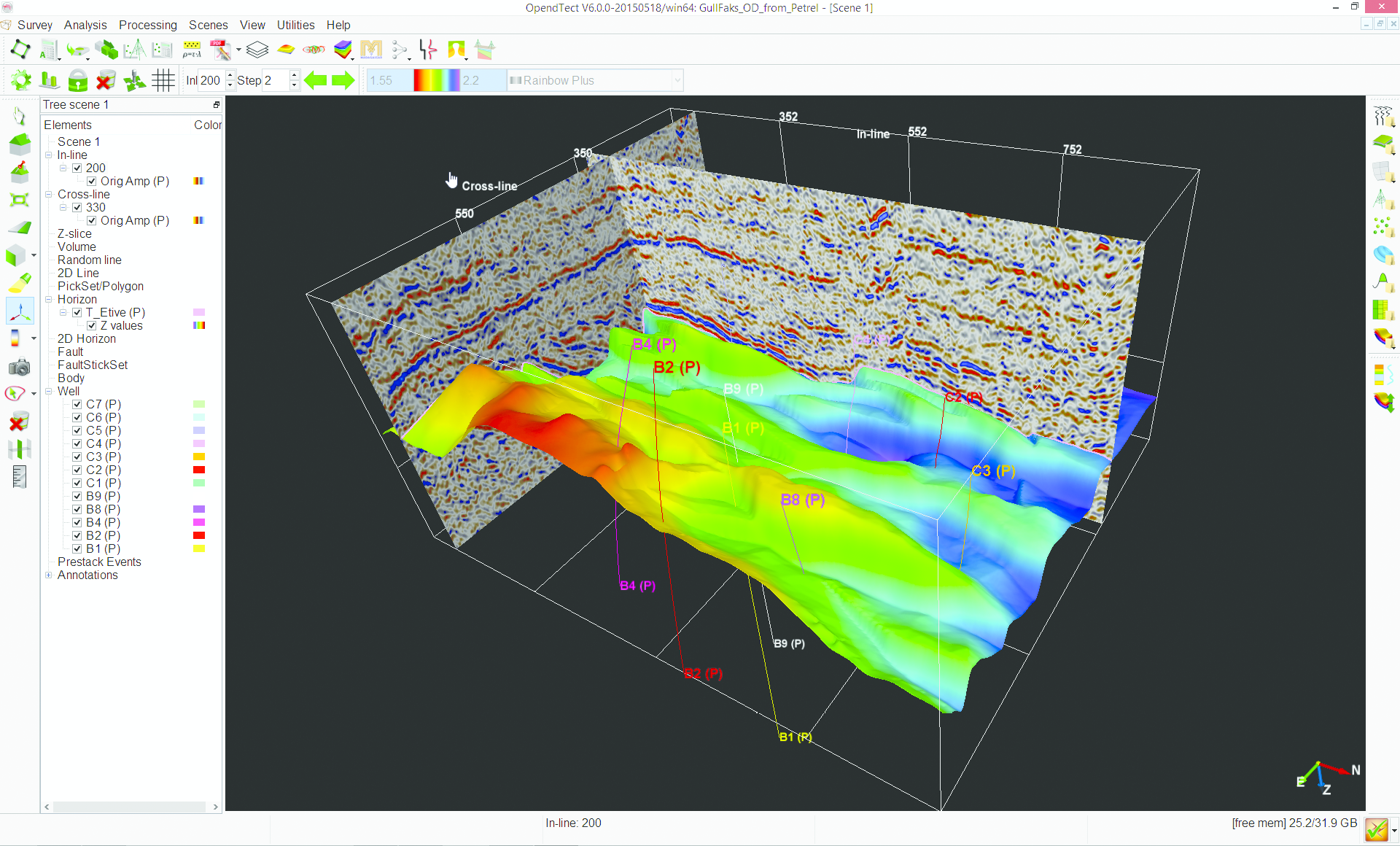Open the Processing menu

[147, 25]
